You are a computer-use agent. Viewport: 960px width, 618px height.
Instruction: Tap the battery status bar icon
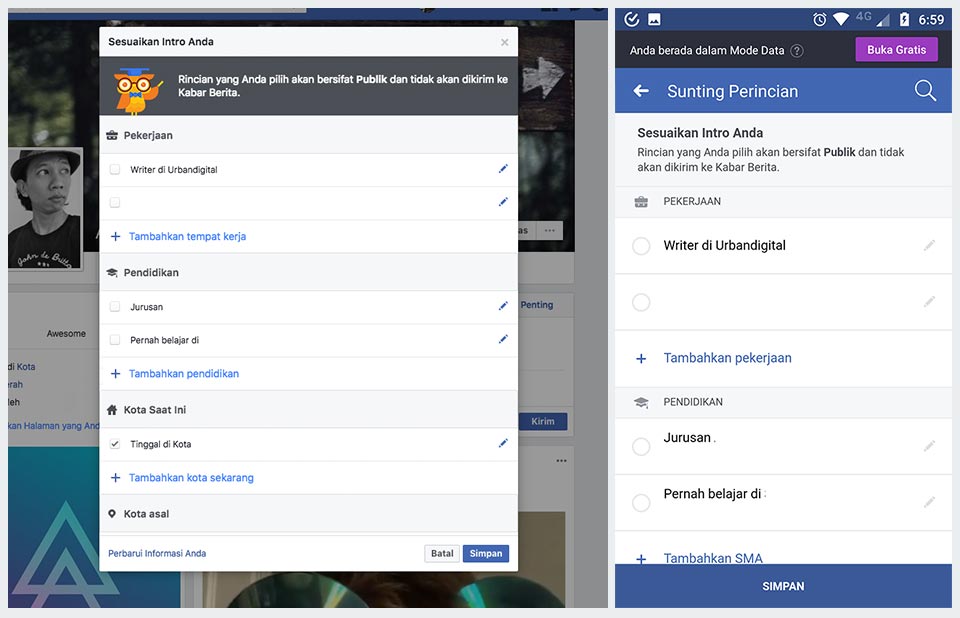pos(904,20)
